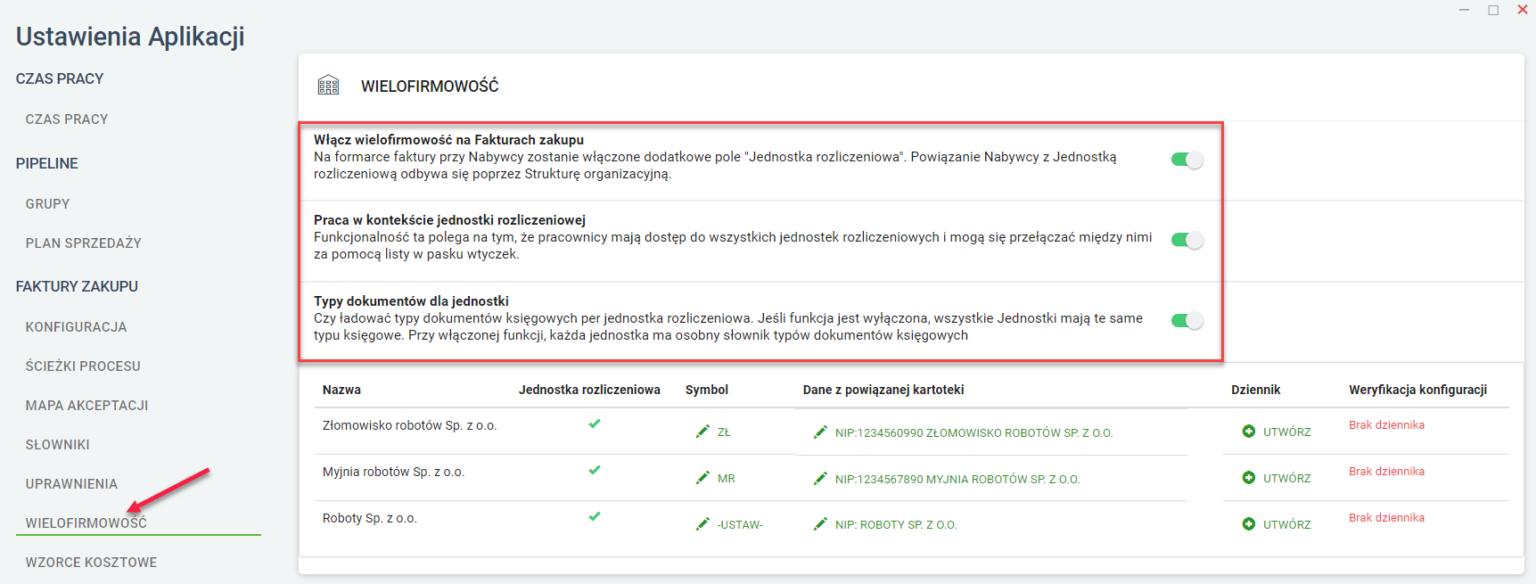Edit Złomowisko Robotów NIP card pencil icon

[x=820, y=432]
